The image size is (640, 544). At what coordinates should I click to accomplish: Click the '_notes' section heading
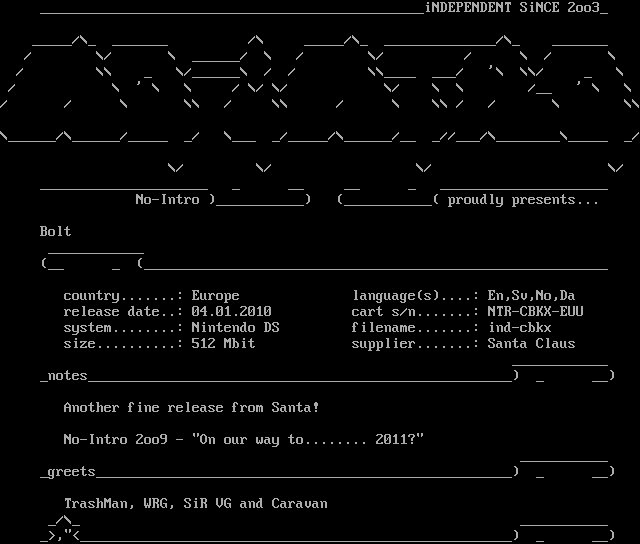tap(64, 376)
